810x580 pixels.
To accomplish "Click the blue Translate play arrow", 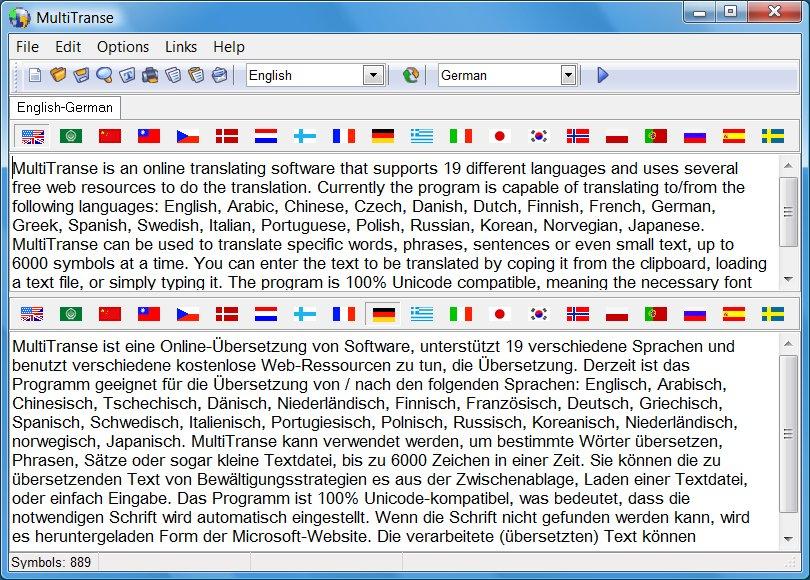I will tap(602, 75).
